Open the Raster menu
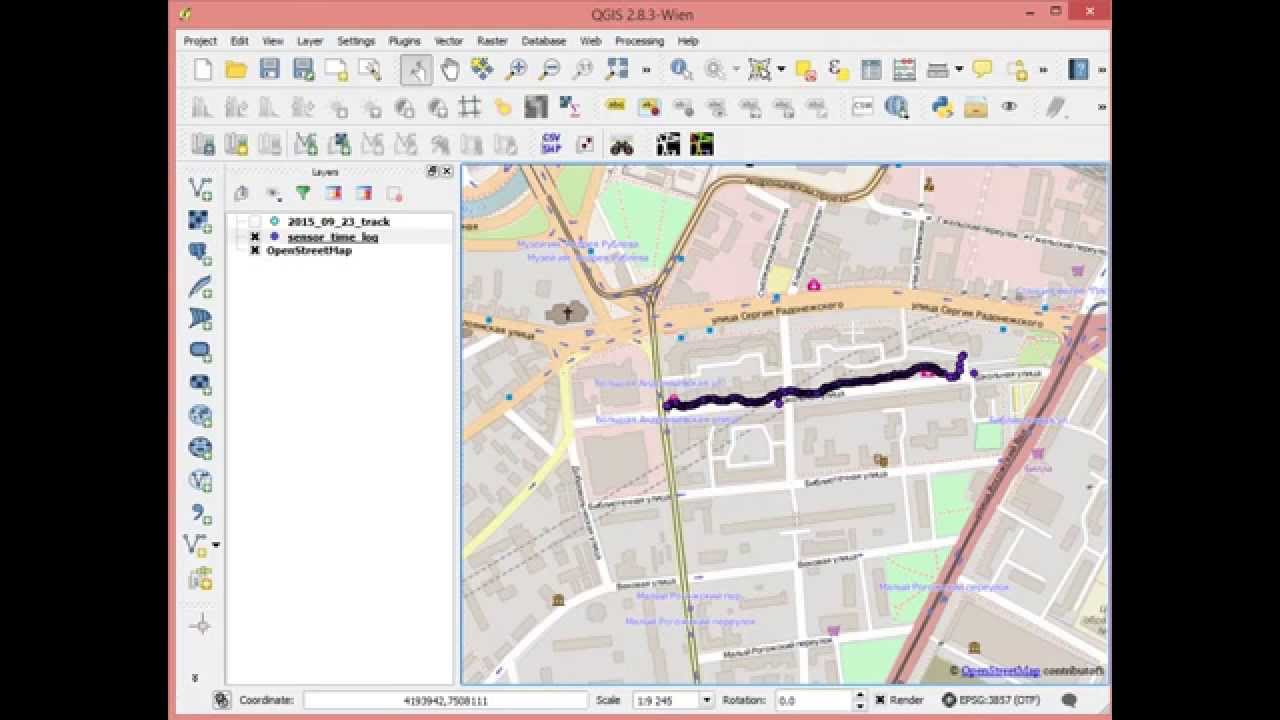This screenshot has height=720, width=1280. point(492,41)
